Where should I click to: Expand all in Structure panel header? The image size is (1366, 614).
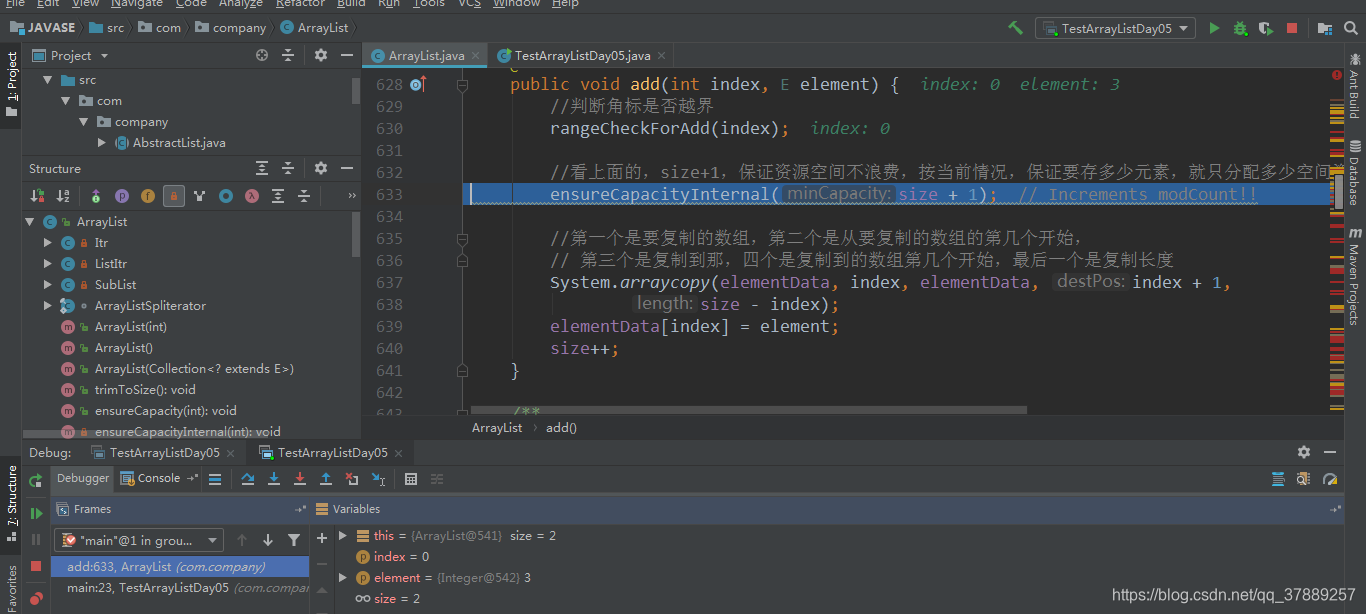coord(262,168)
